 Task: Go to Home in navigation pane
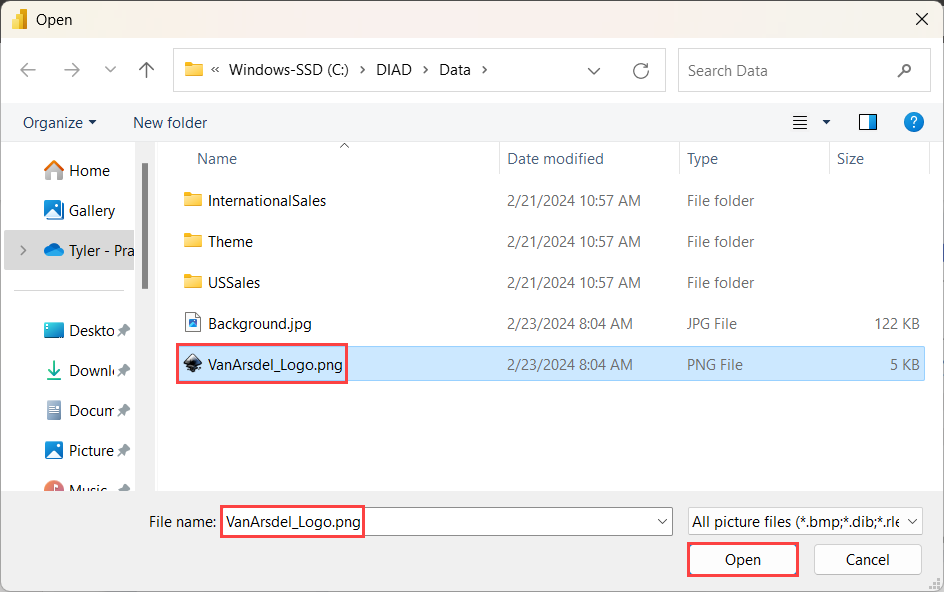click(x=77, y=171)
